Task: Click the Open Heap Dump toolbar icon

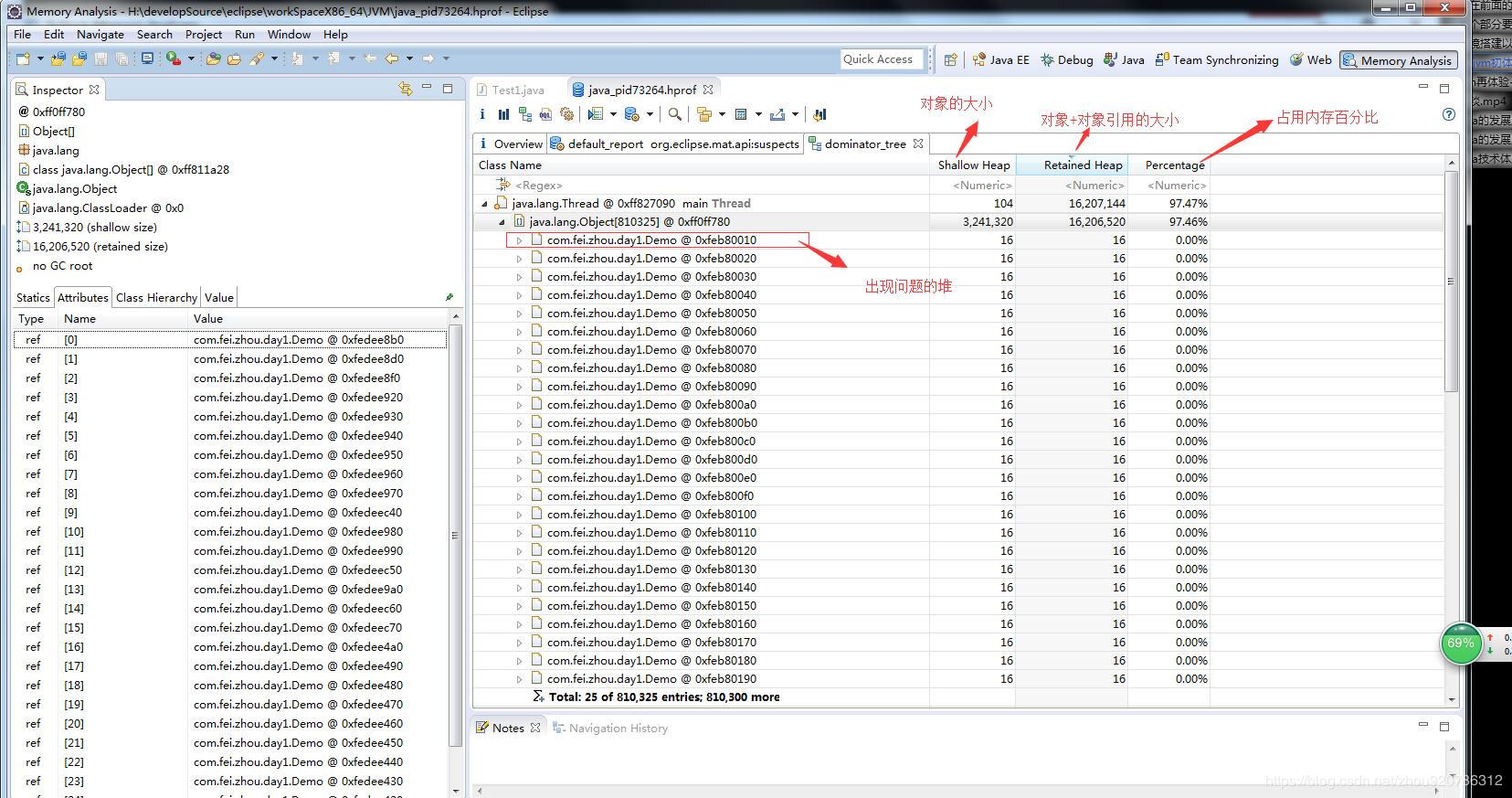Action: tap(79, 59)
